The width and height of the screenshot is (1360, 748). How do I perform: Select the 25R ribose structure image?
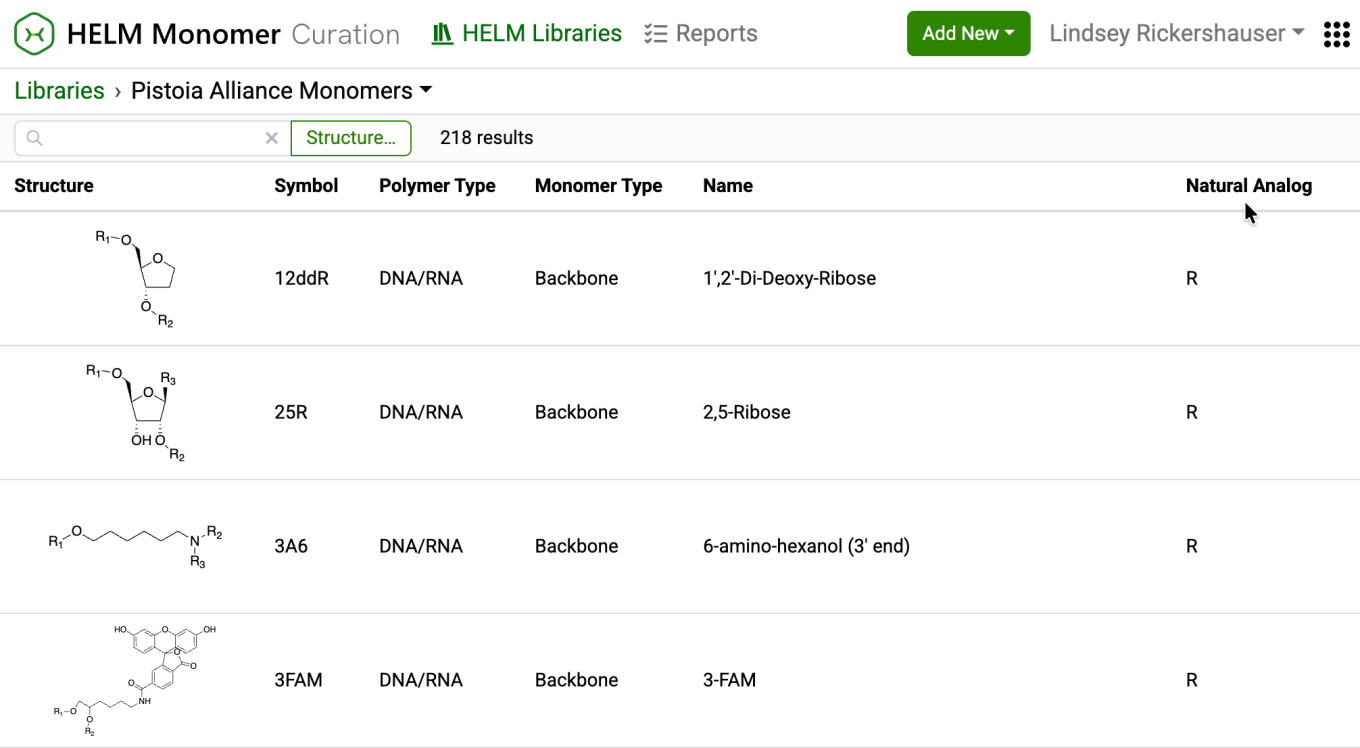click(137, 412)
